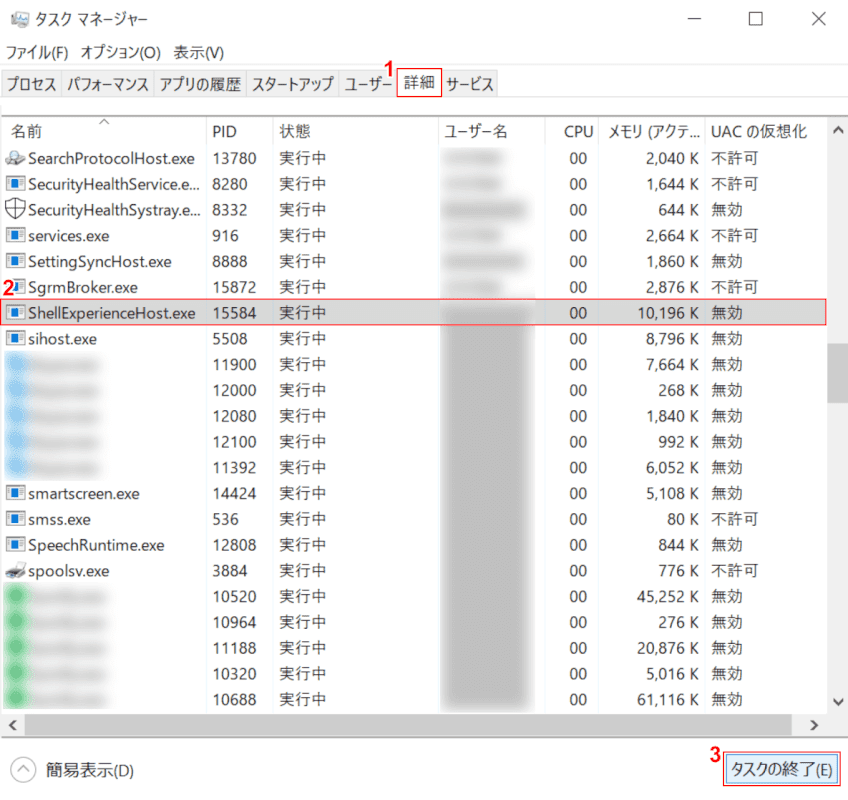Click the smss.exe process icon
848x800 pixels.
pyautogui.click(x=15, y=519)
